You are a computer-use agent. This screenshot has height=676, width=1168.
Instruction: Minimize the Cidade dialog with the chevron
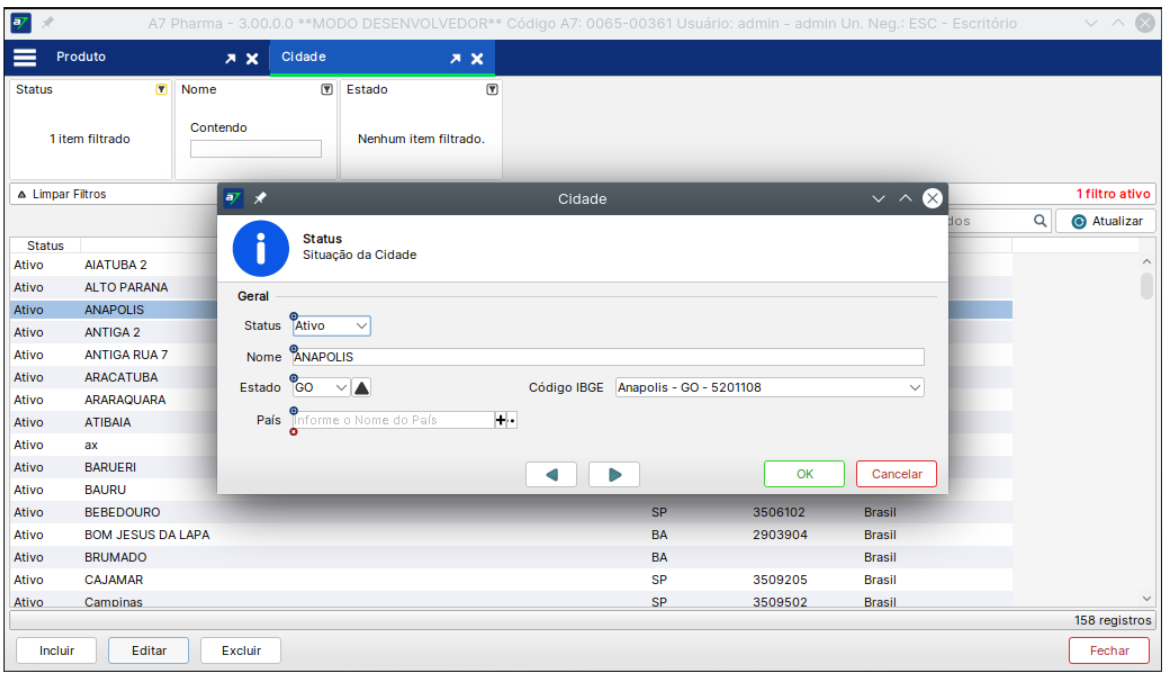pos(878,199)
